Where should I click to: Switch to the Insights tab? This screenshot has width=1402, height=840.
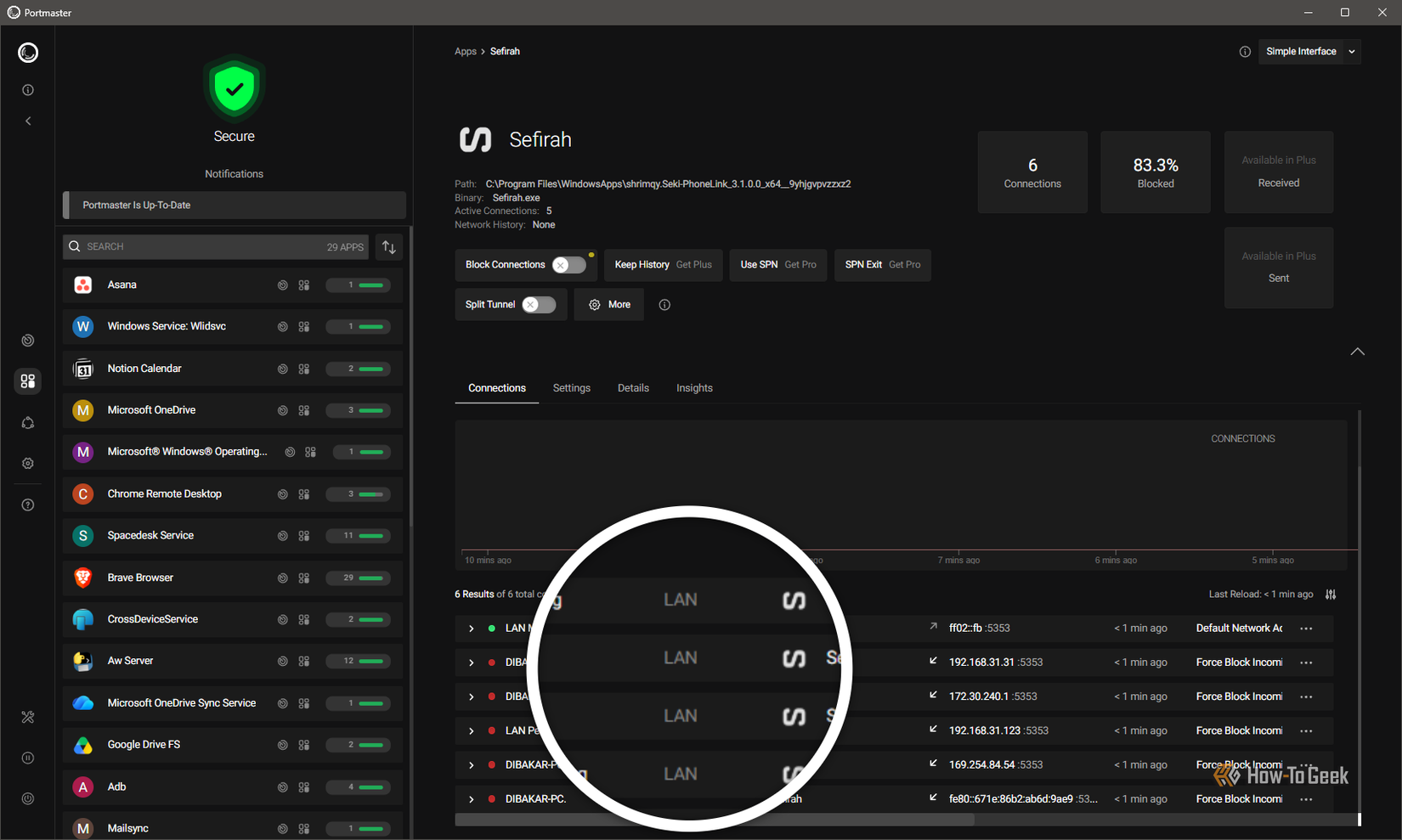click(694, 388)
